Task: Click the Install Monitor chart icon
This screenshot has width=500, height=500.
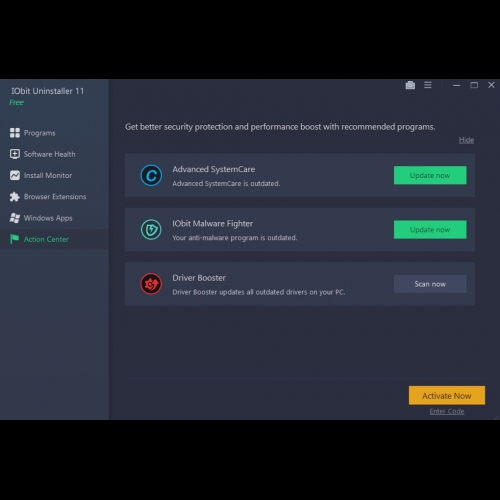Action: click(x=15, y=175)
